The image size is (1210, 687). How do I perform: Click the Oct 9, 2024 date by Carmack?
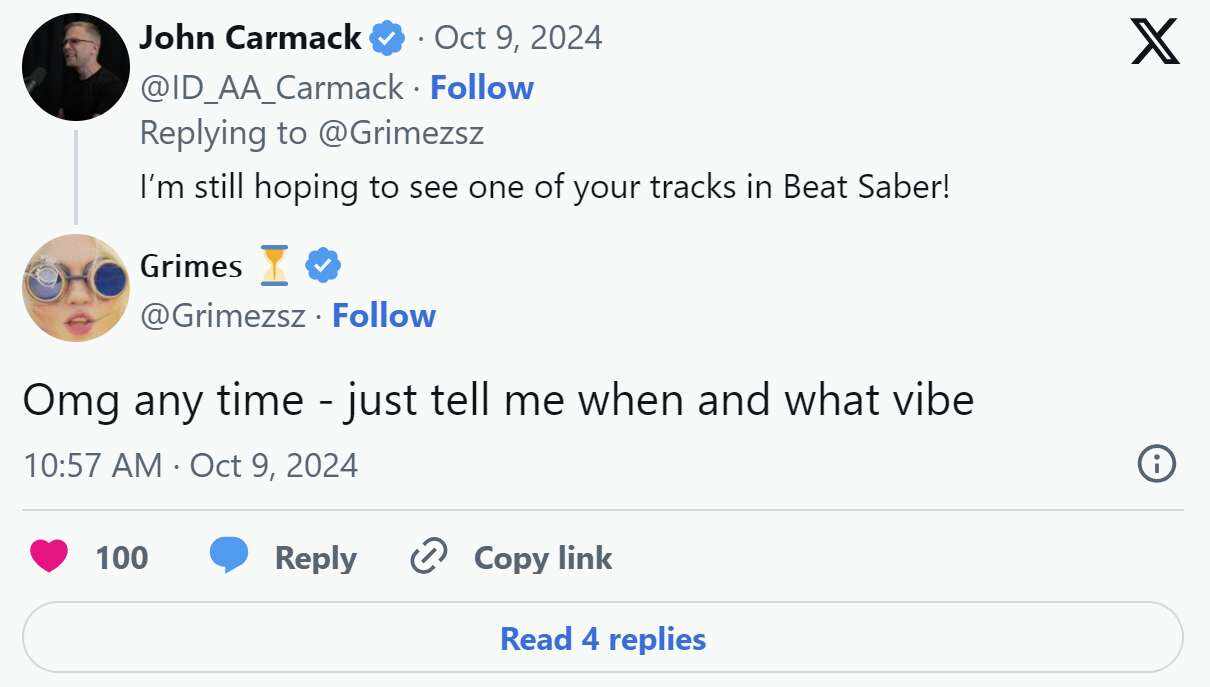pyautogui.click(x=518, y=38)
